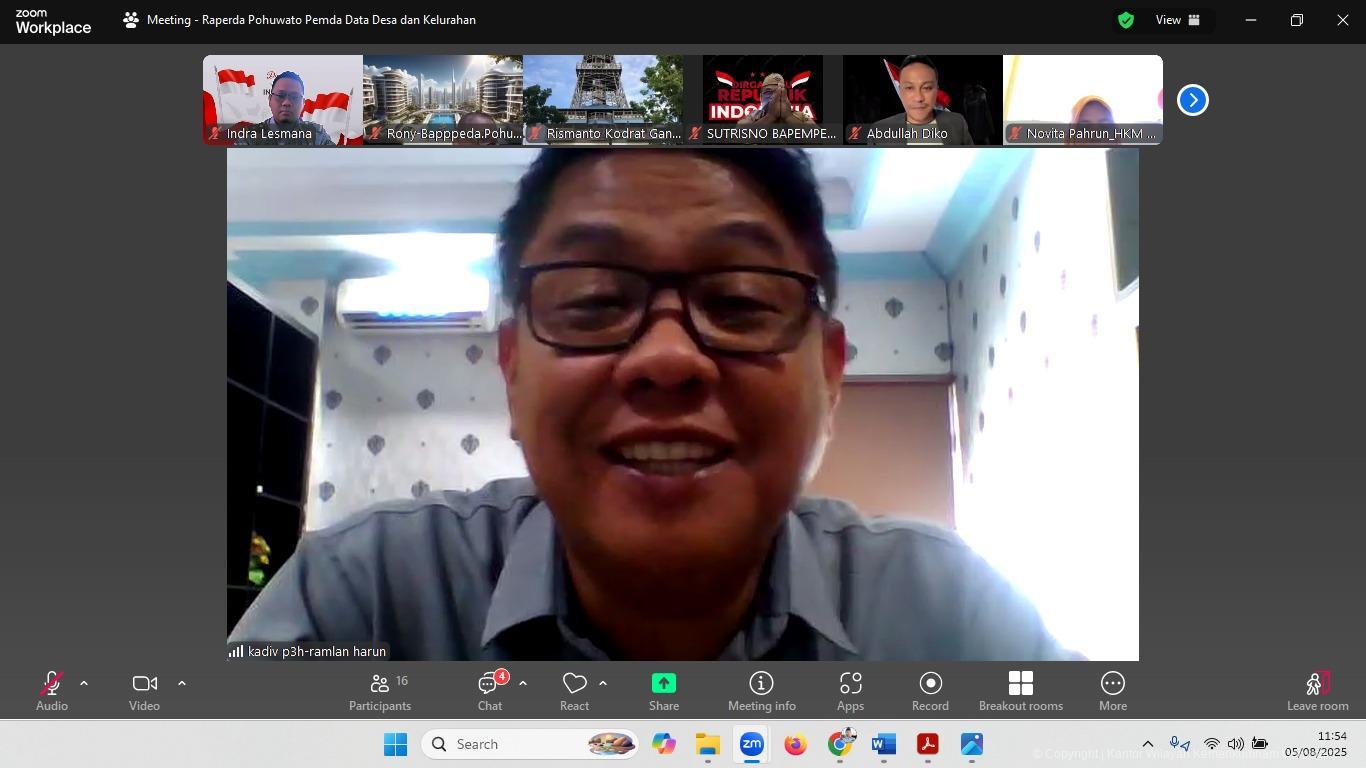Expand reactions options arrow

[603, 684]
